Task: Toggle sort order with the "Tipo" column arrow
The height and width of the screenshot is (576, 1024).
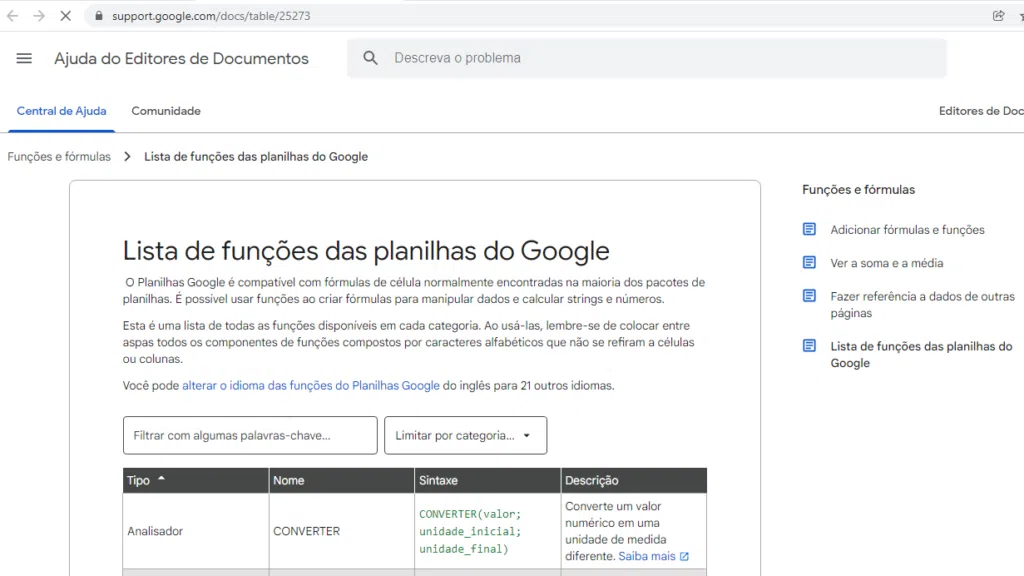Action: click(x=162, y=480)
